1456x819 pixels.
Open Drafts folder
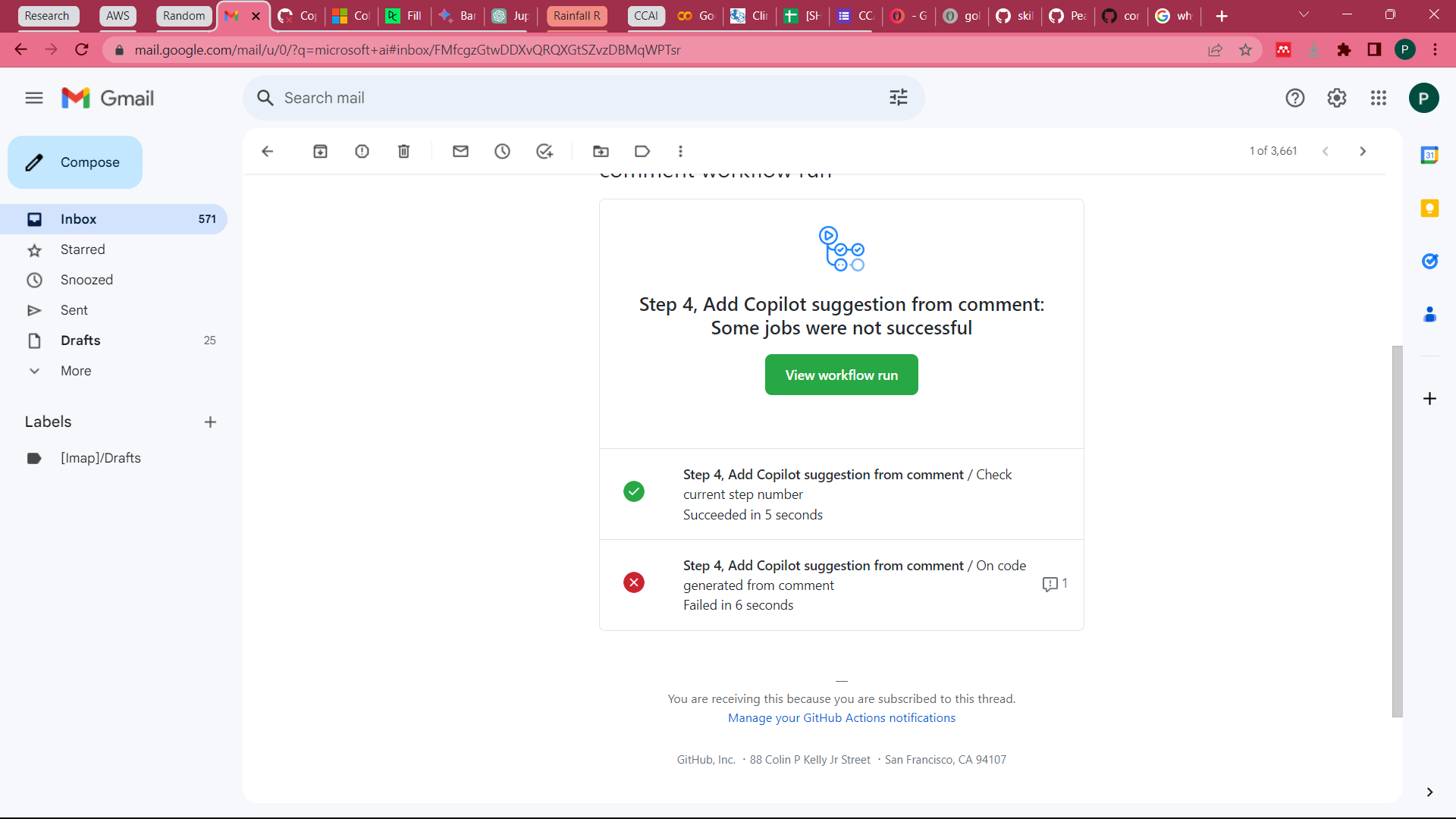coord(114,340)
